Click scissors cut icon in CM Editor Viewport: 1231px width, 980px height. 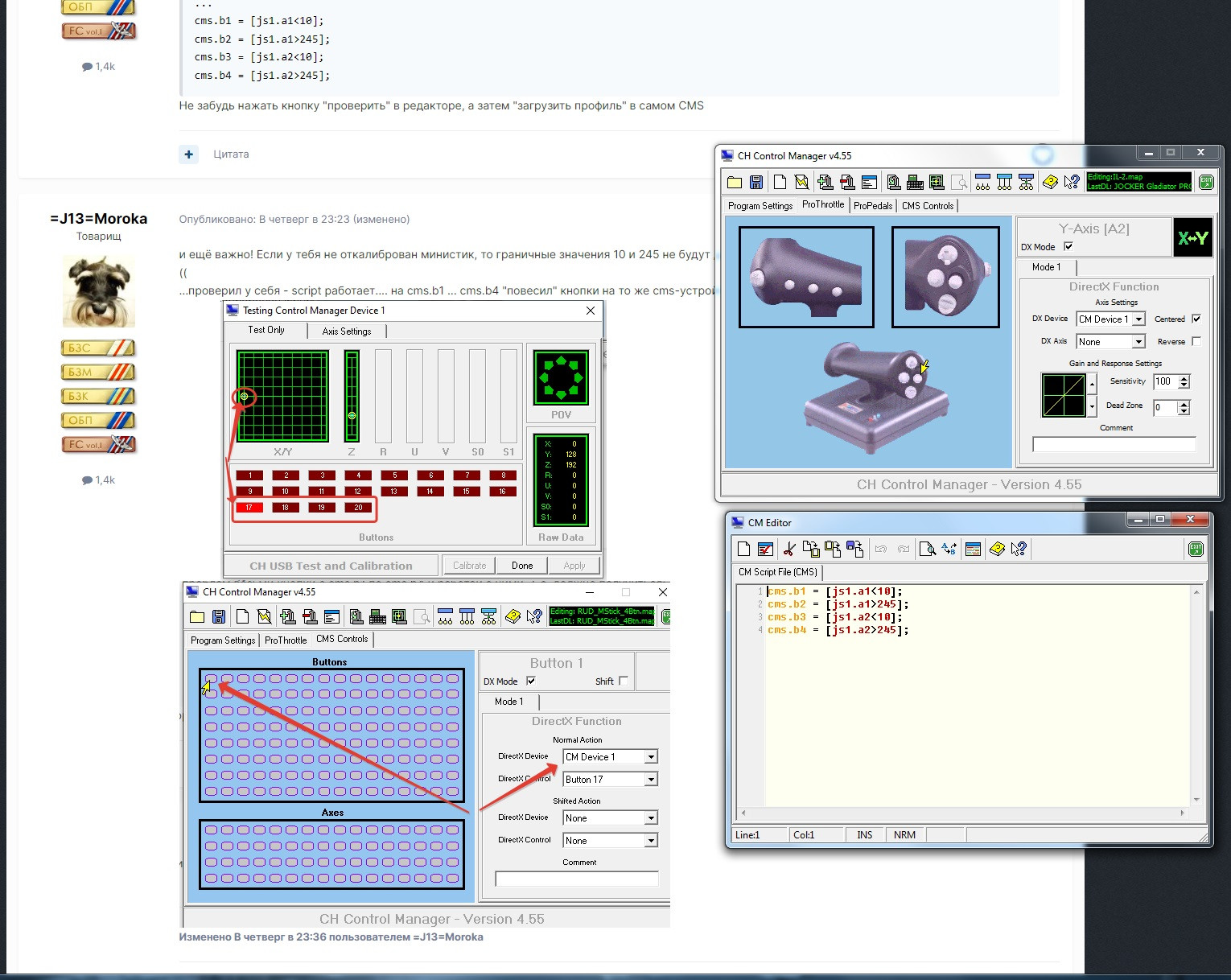[789, 549]
